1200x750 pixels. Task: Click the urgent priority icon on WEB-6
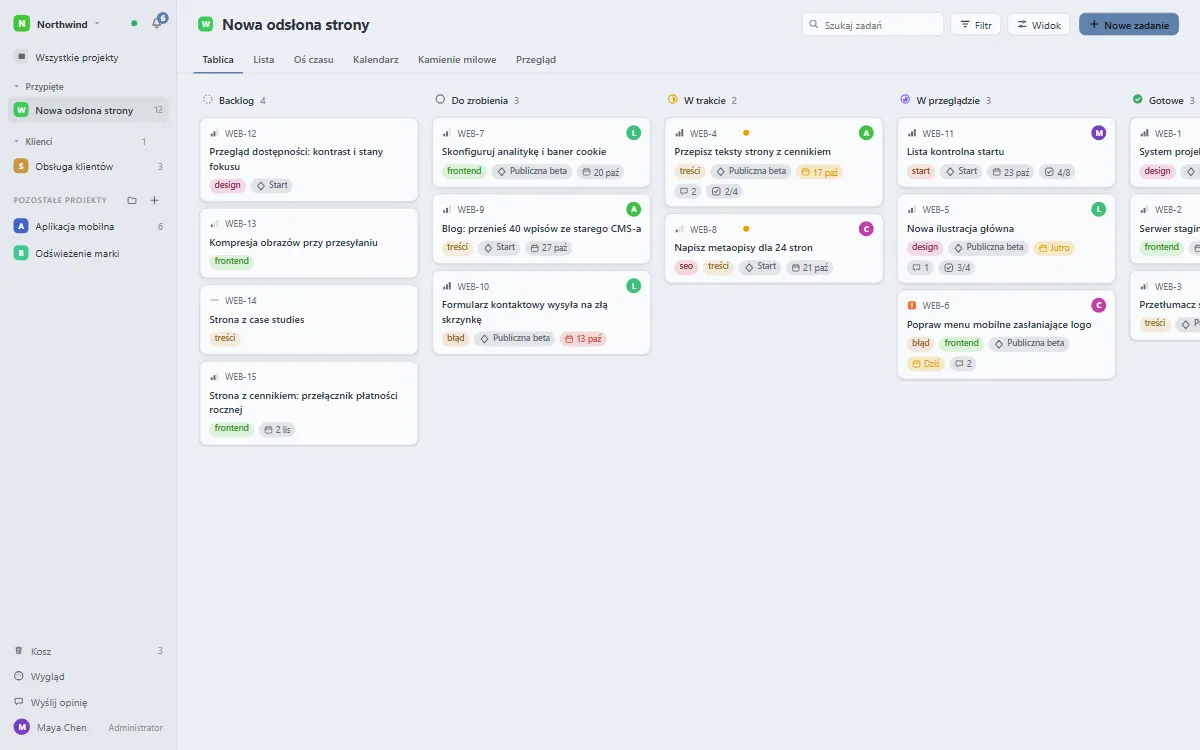tap(912, 306)
